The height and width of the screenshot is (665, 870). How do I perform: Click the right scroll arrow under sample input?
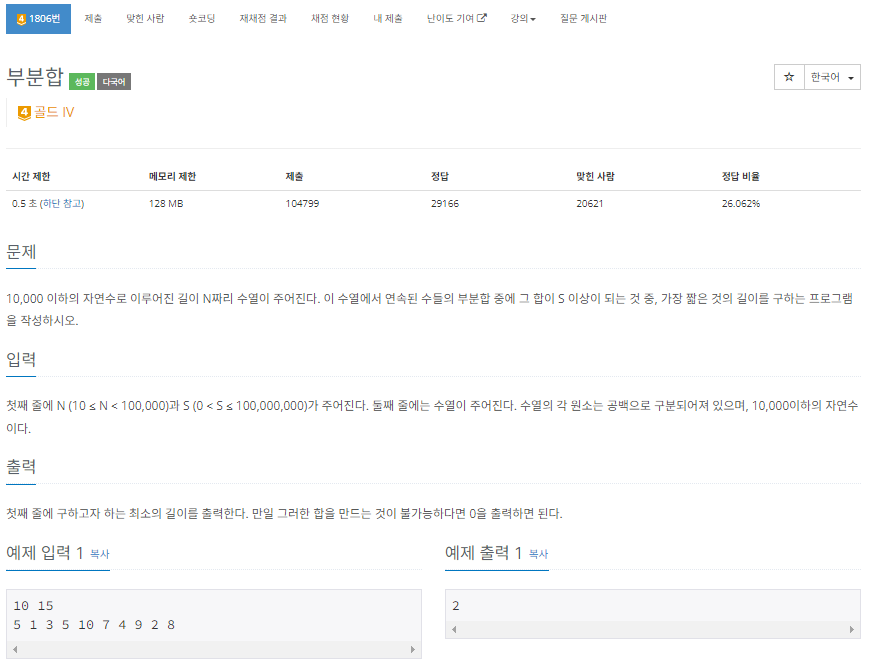412,649
